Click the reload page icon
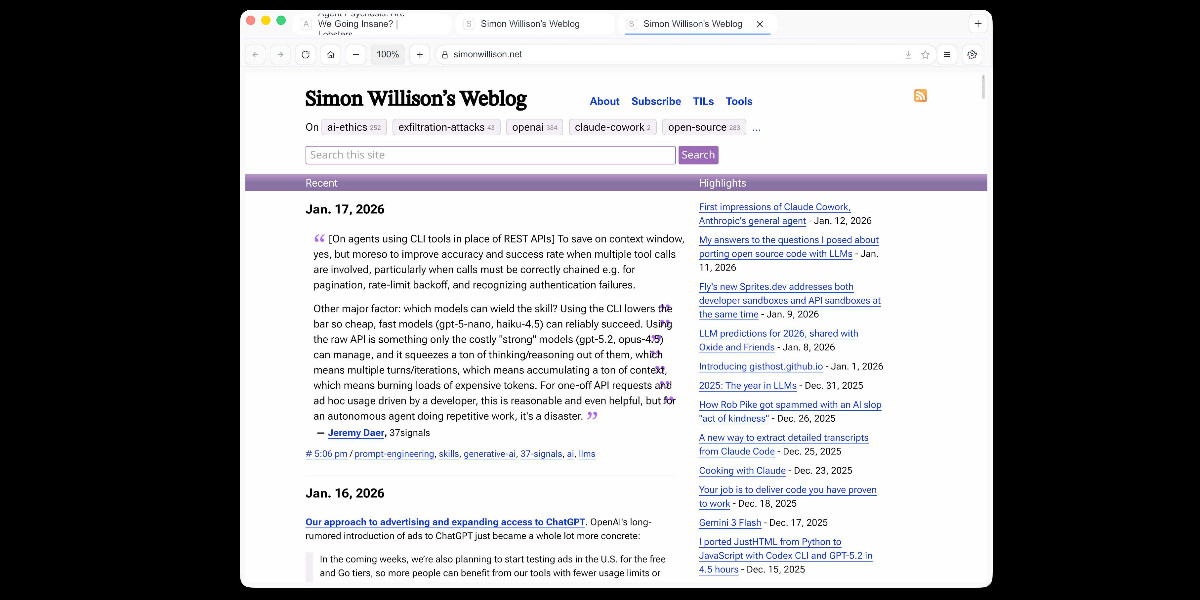This screenshot has height=600, width=1200. click(304, 55)
